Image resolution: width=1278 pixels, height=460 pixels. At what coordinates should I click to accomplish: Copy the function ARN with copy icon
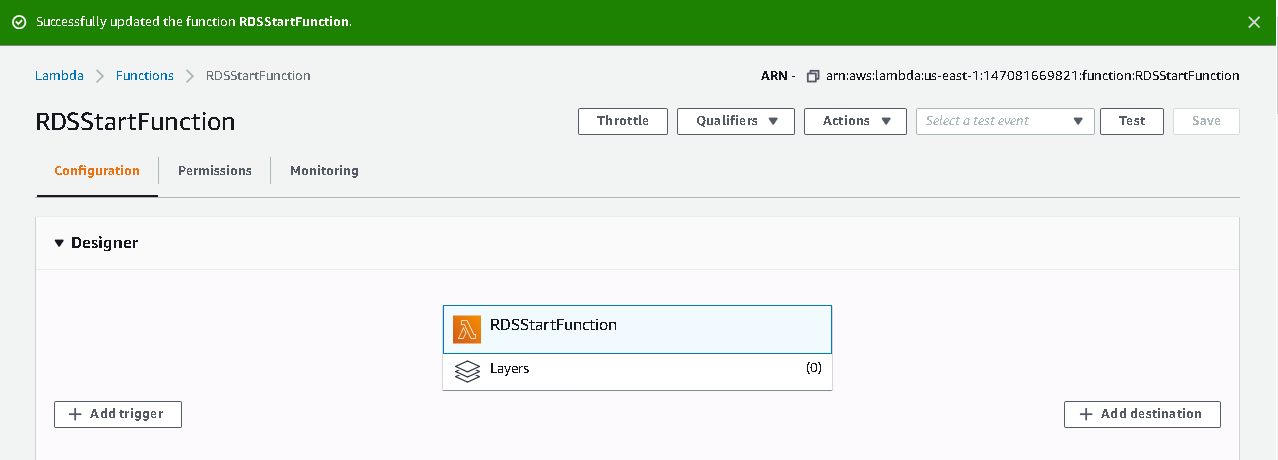coord(813,76)
